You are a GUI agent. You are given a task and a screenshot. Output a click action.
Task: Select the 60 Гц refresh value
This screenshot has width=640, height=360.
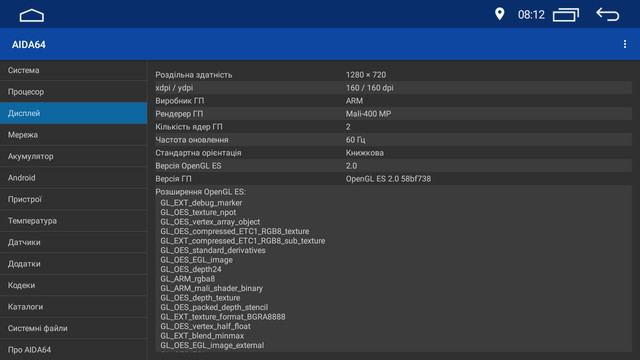pyautogui.click(x=356, y=140)
